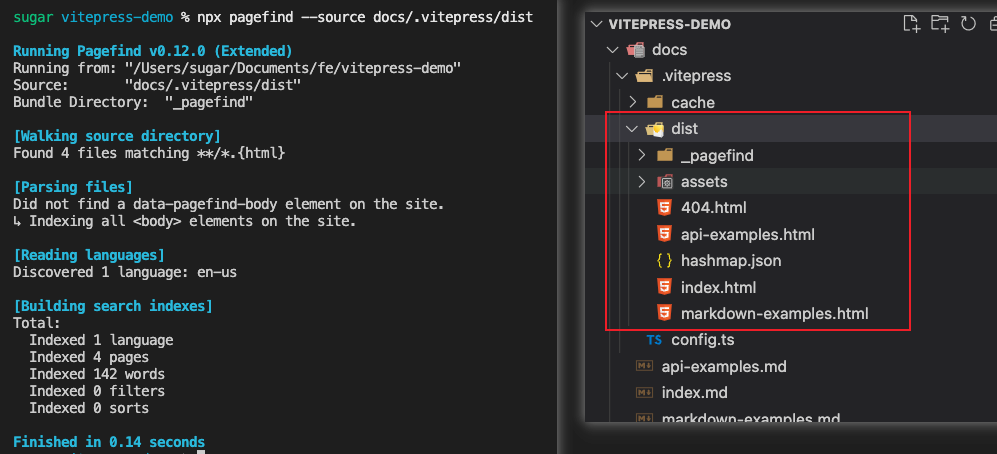Screen dimensions: 997x454
Task: Click "Indexing all <body> elements" terminal line
Action: coord(184,221)
